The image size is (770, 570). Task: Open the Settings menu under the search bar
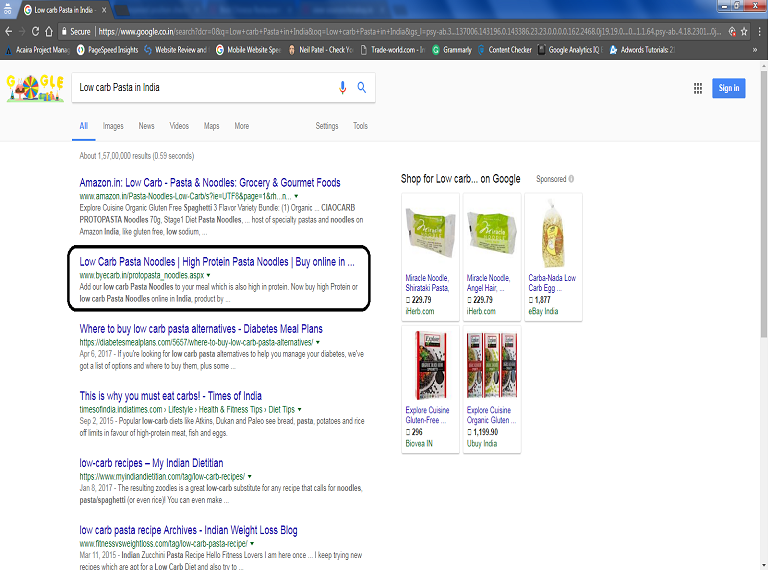(327, 126)
